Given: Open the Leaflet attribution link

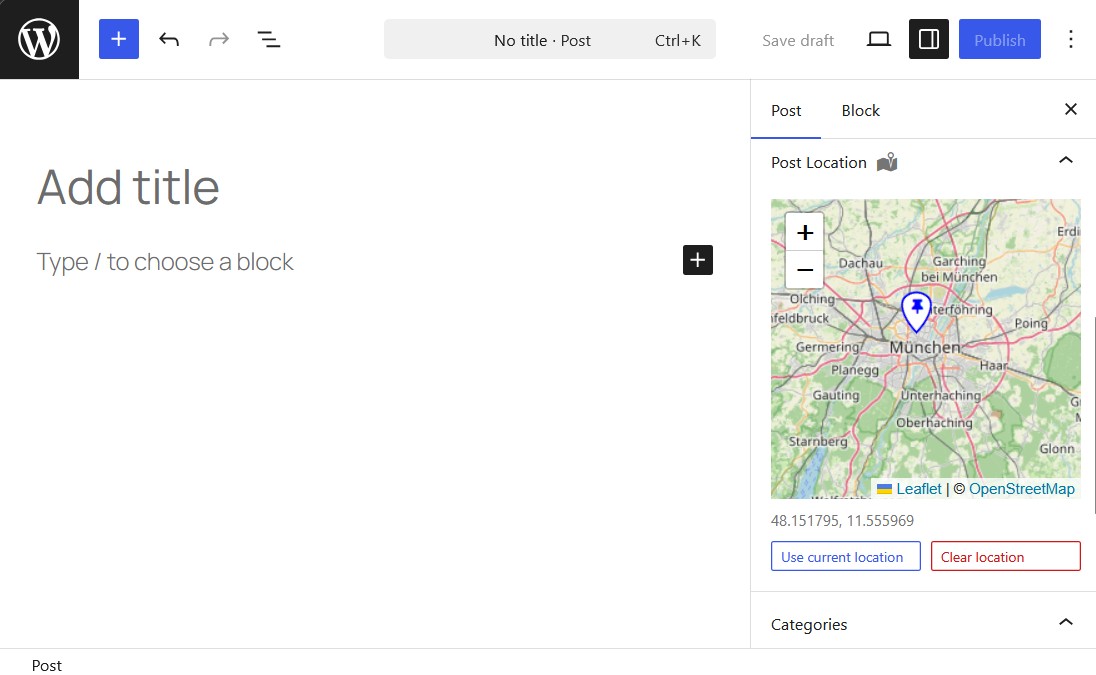Looking at the screenshot, I should click(918, 489).
